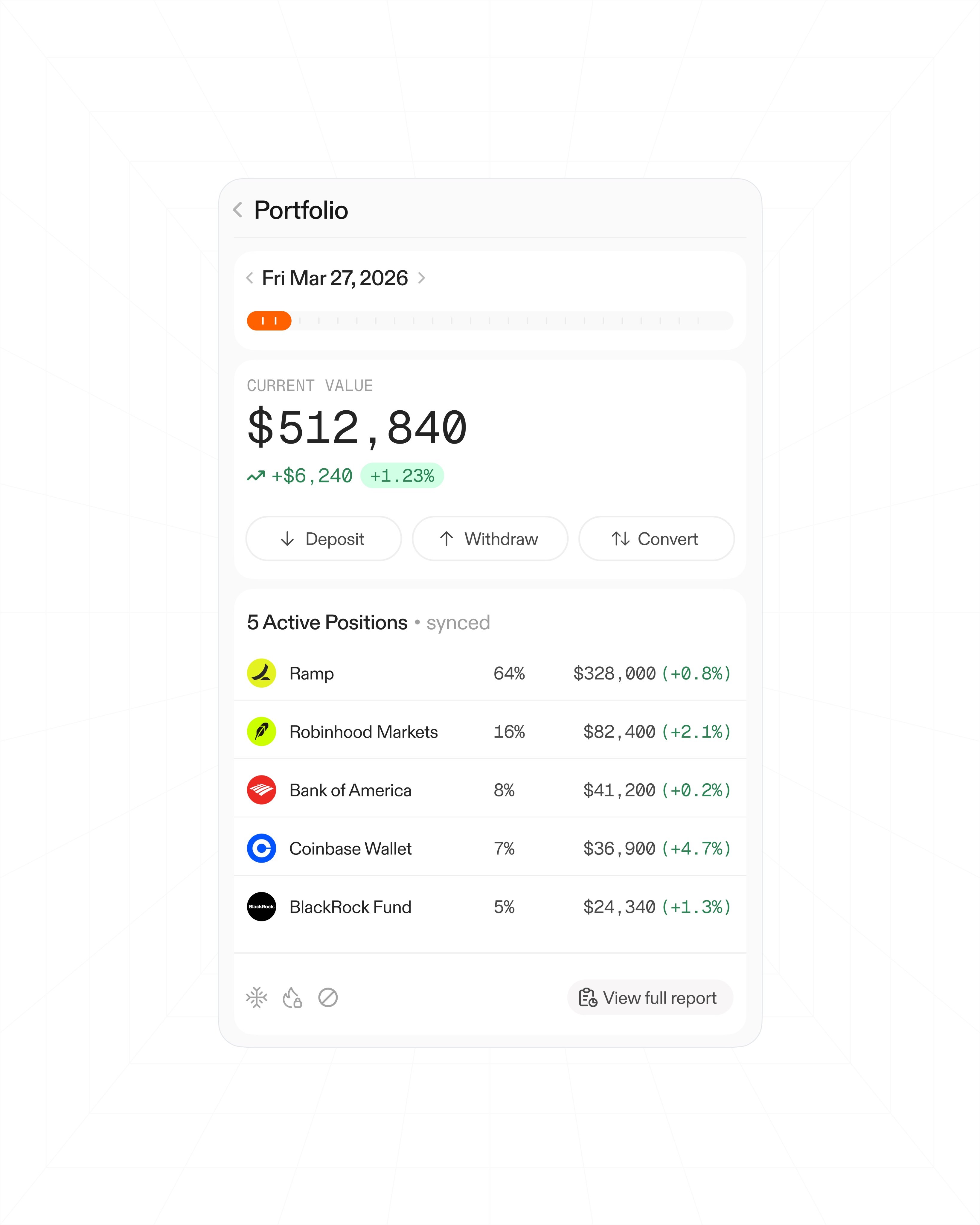The image size is (980, 1225).
Task: Click the synced status text
Action: coord(458,624)
